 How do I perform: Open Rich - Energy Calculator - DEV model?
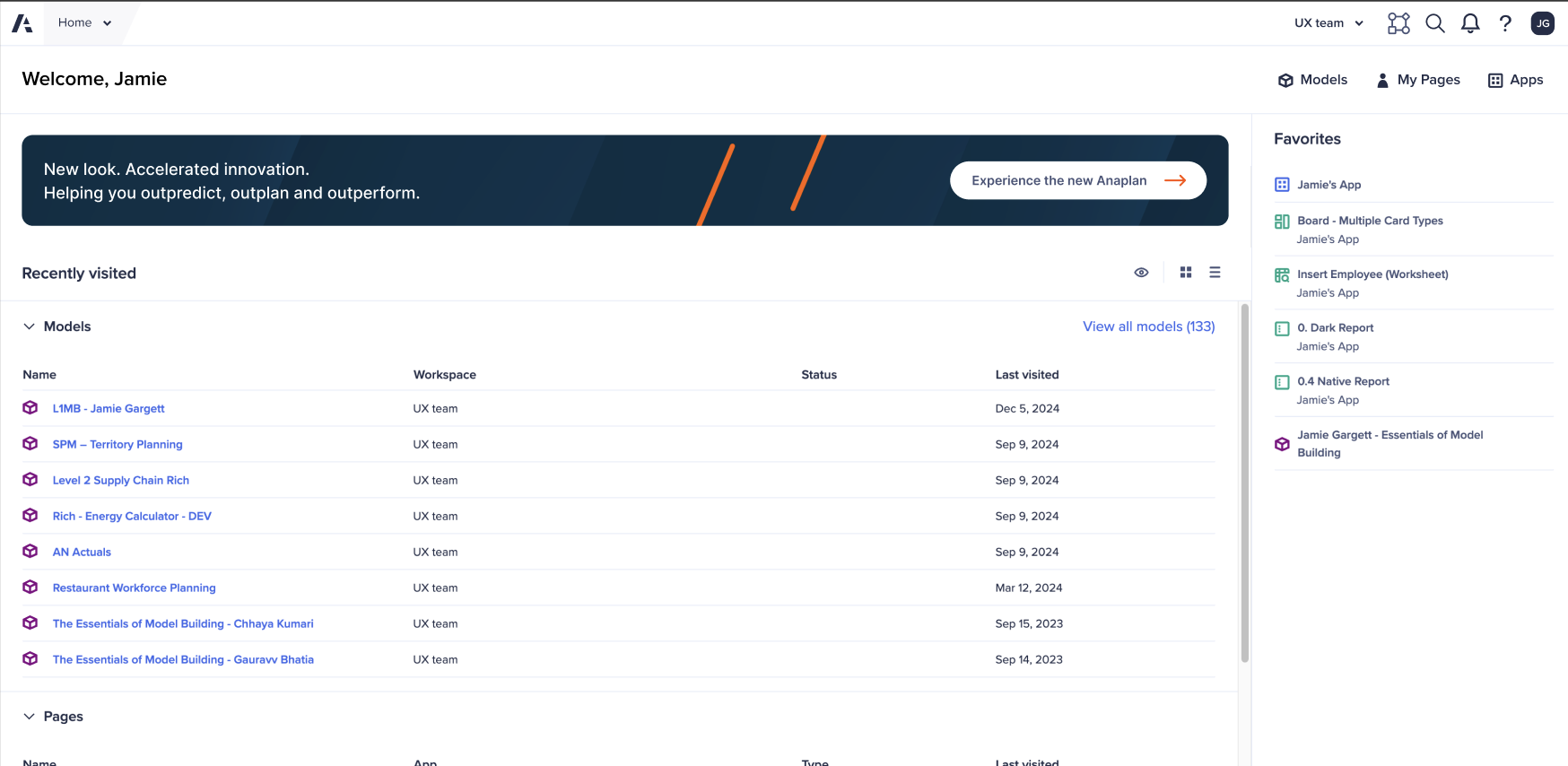coord(132,516)
